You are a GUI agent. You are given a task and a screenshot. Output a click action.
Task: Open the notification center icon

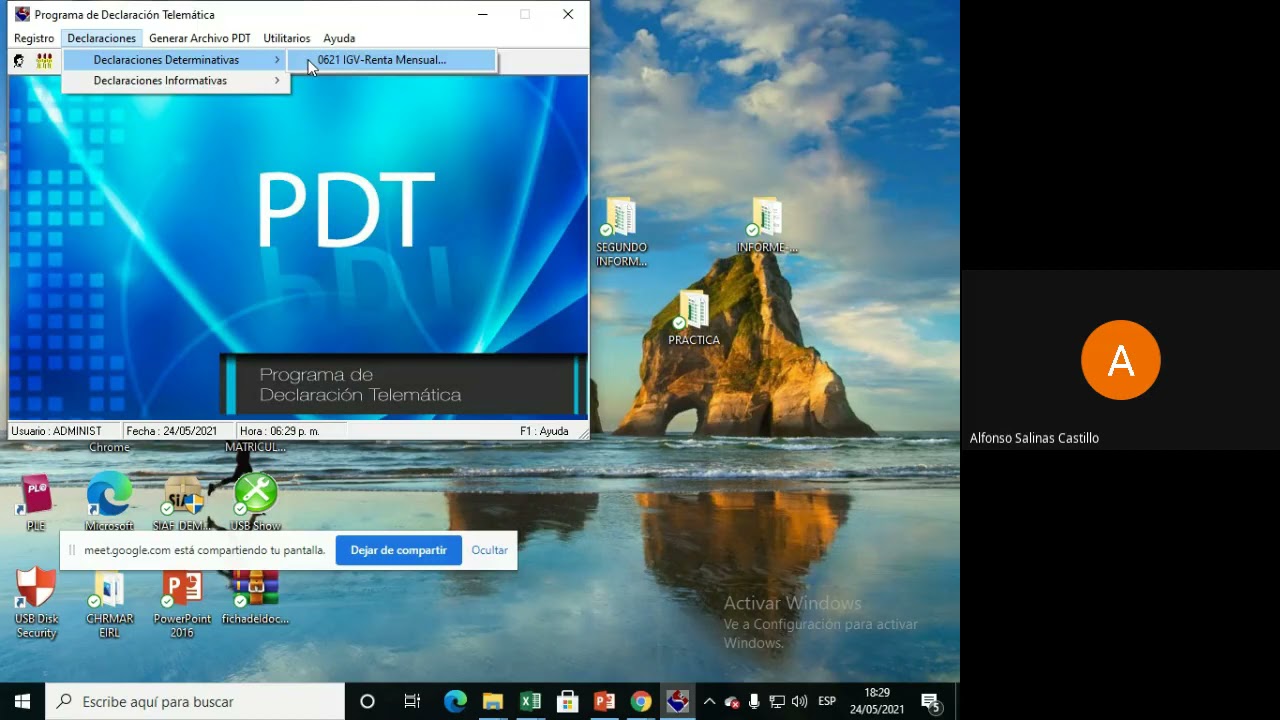(x=930, y=702)
